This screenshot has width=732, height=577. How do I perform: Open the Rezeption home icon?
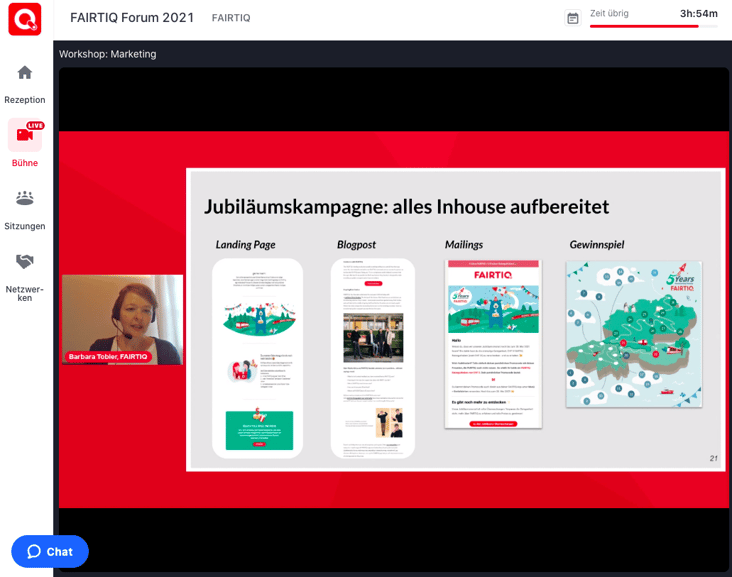click(x=25, y=73)
